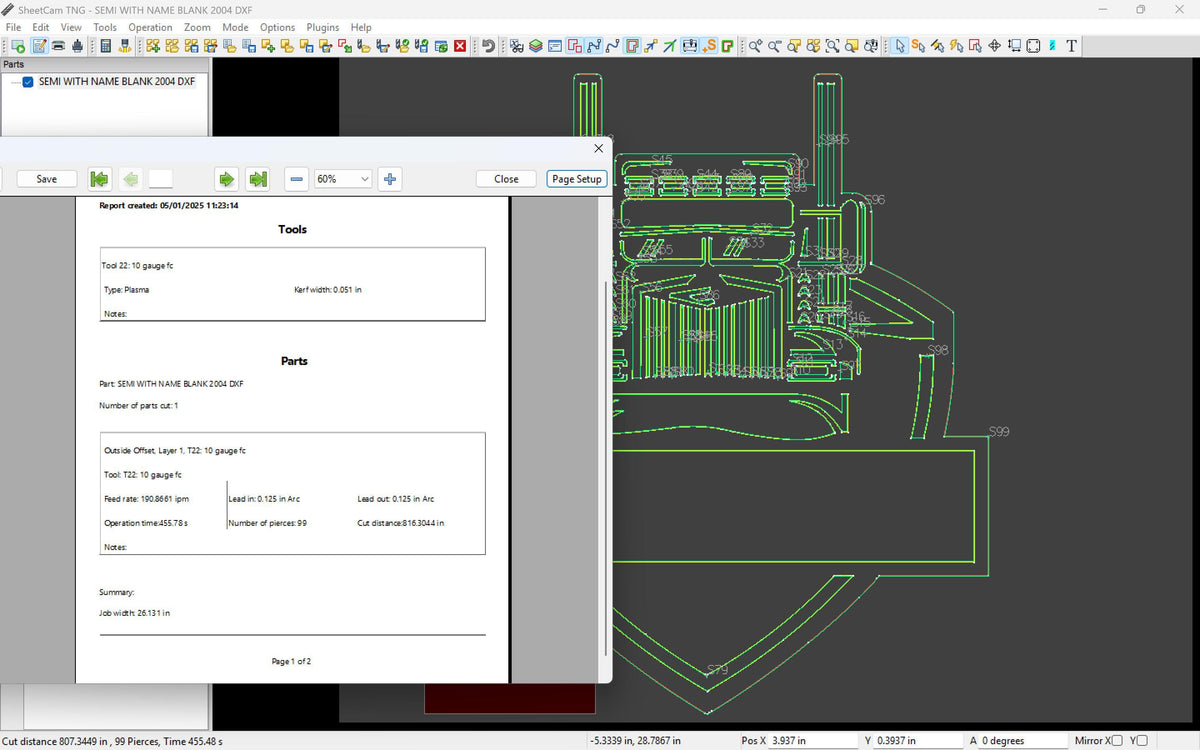Click the S79 label on canvas

717,669
